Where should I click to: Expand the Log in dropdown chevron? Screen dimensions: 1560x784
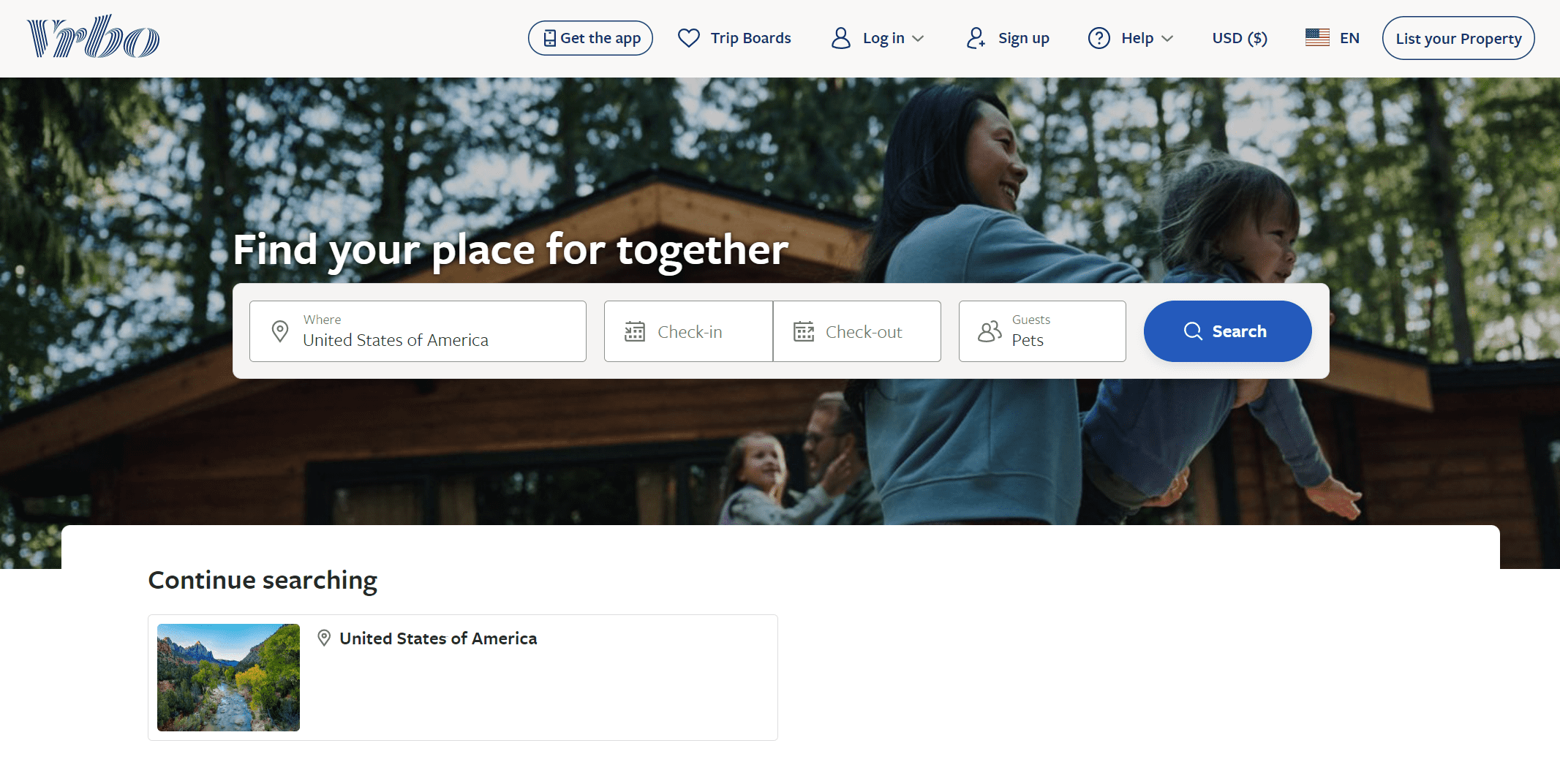pyautogui.click(x=918, y=39)
